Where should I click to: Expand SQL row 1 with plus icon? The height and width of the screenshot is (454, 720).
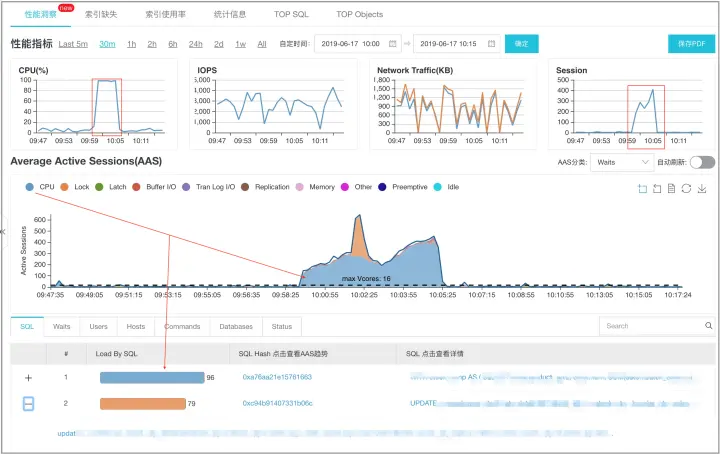pyautogui.click(x=28, y=378)
